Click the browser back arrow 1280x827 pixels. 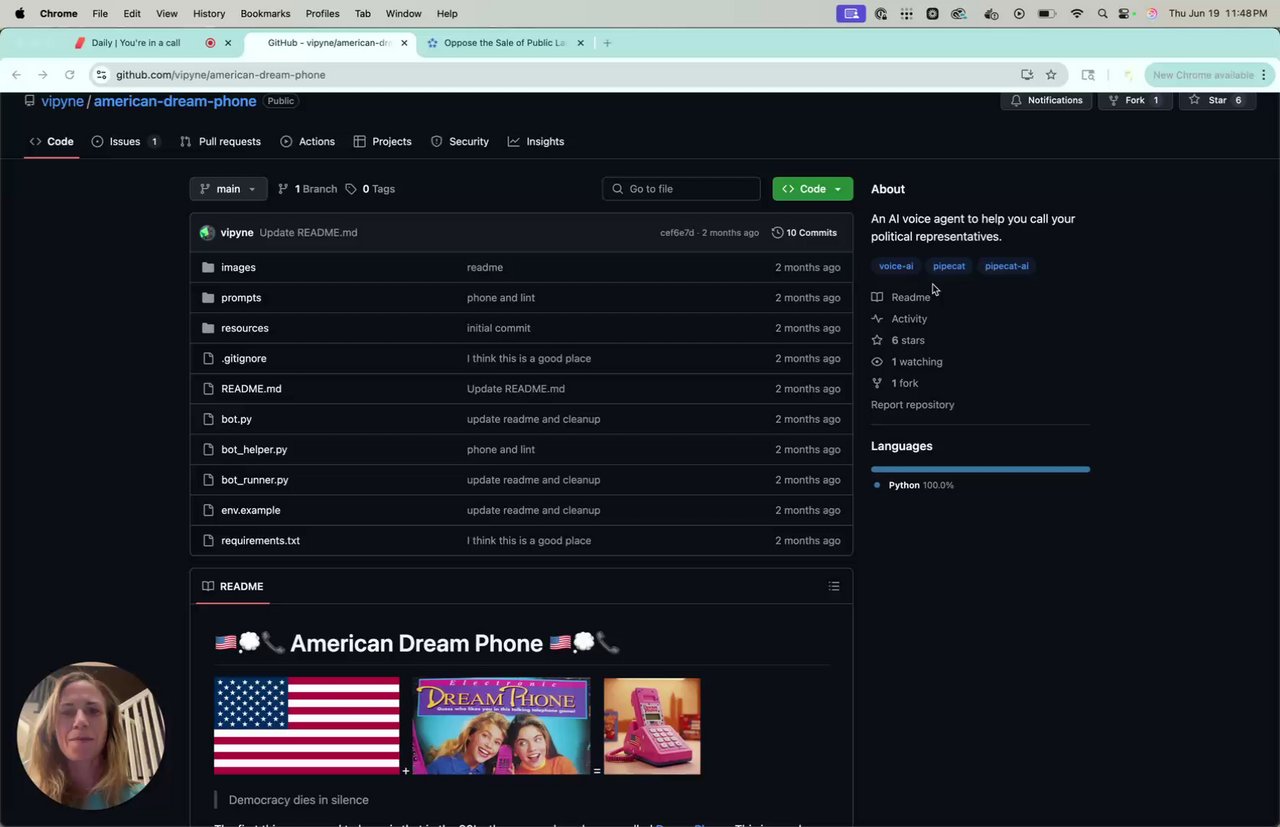[x=16, y=75]
